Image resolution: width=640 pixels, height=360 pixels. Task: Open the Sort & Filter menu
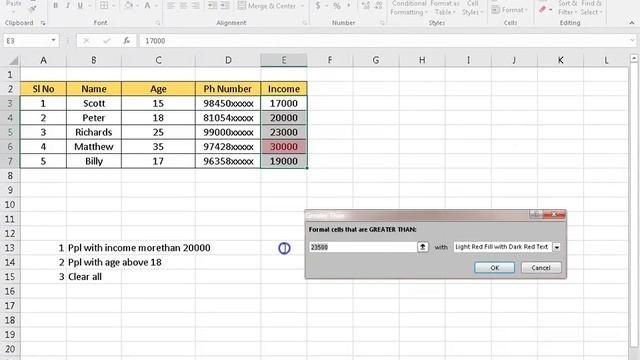pos(567,8)
